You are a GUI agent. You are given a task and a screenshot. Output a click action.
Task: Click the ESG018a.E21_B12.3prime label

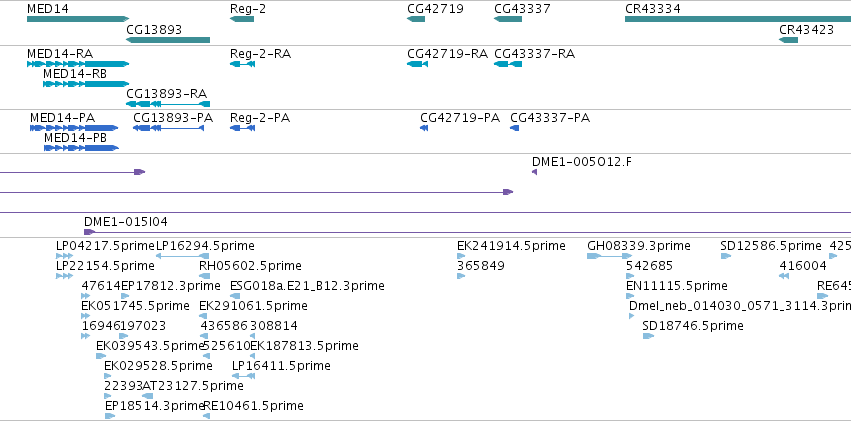[307, 285]
